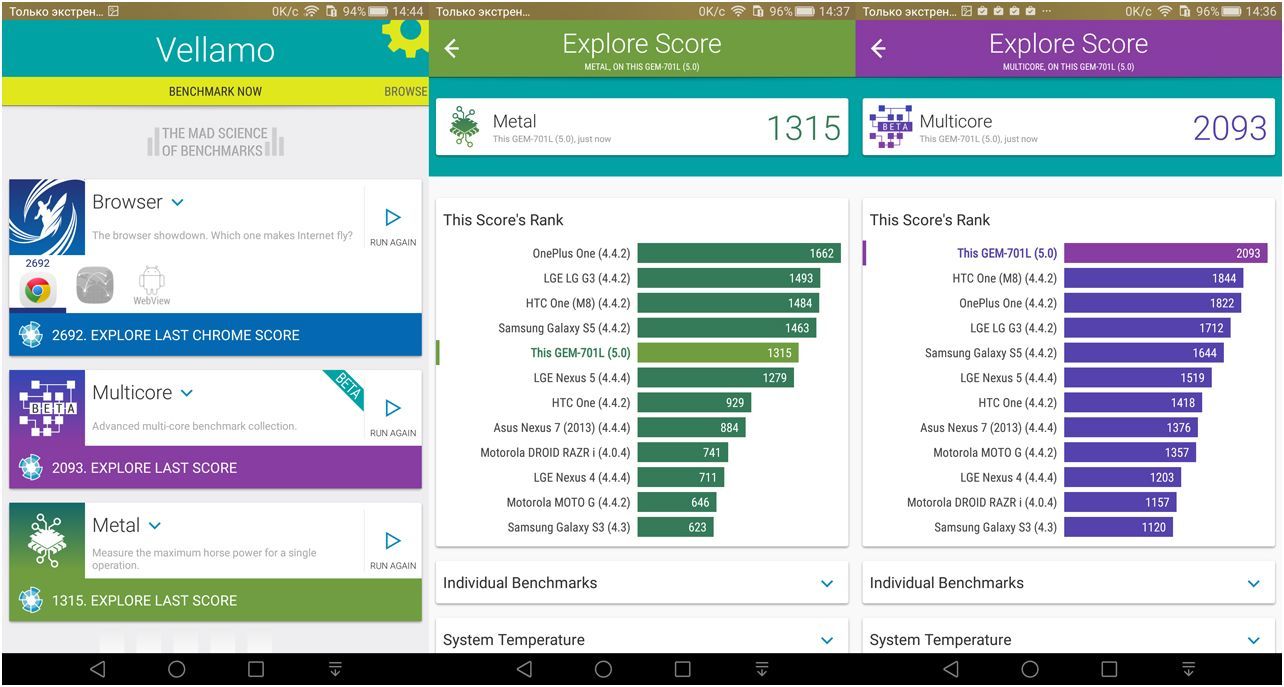This screenshot has height=687, width=1284.
Task: Explore last Chrome score 2692
Action: (x=215, y=335)
